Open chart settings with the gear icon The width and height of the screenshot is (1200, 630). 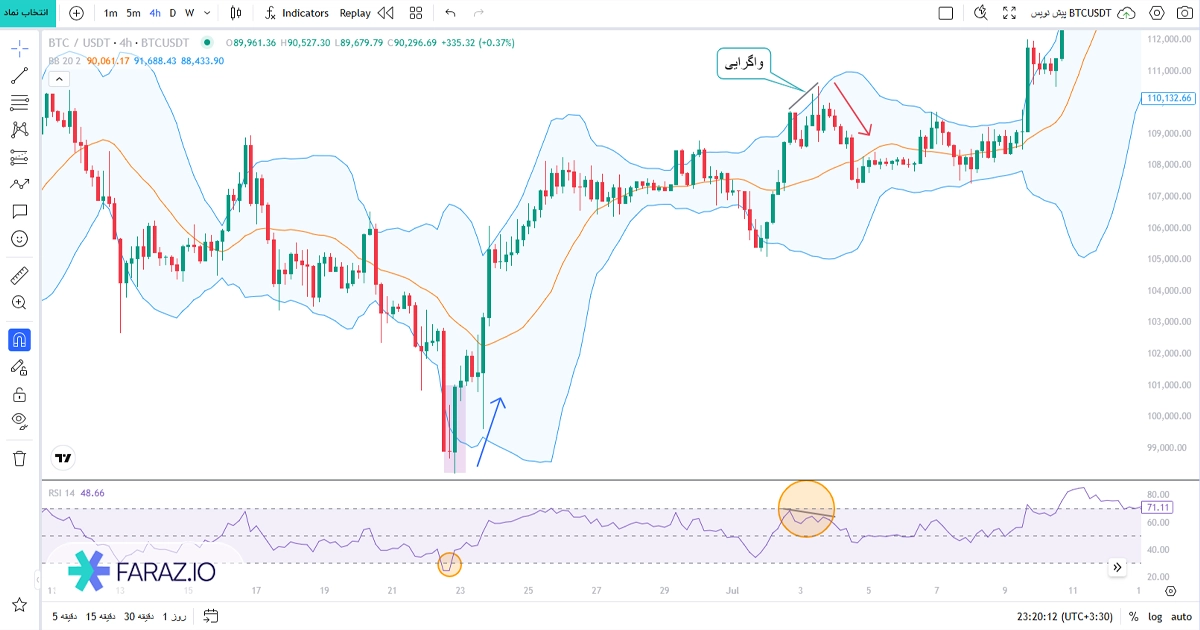1156,13
